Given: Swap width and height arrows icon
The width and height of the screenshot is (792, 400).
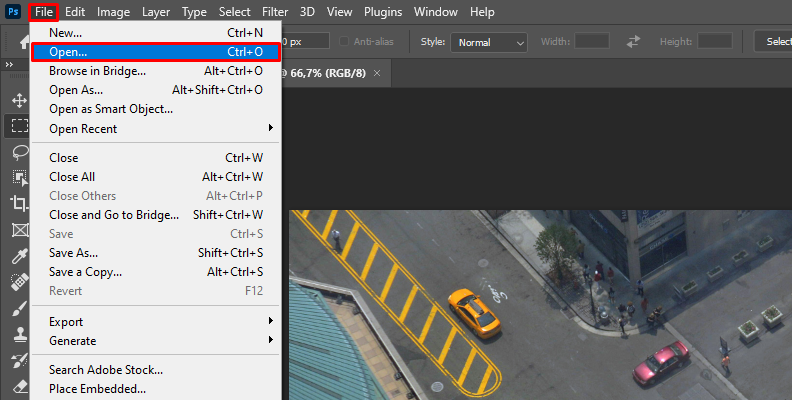Looking at the screenshot, I should click(633, 41).
